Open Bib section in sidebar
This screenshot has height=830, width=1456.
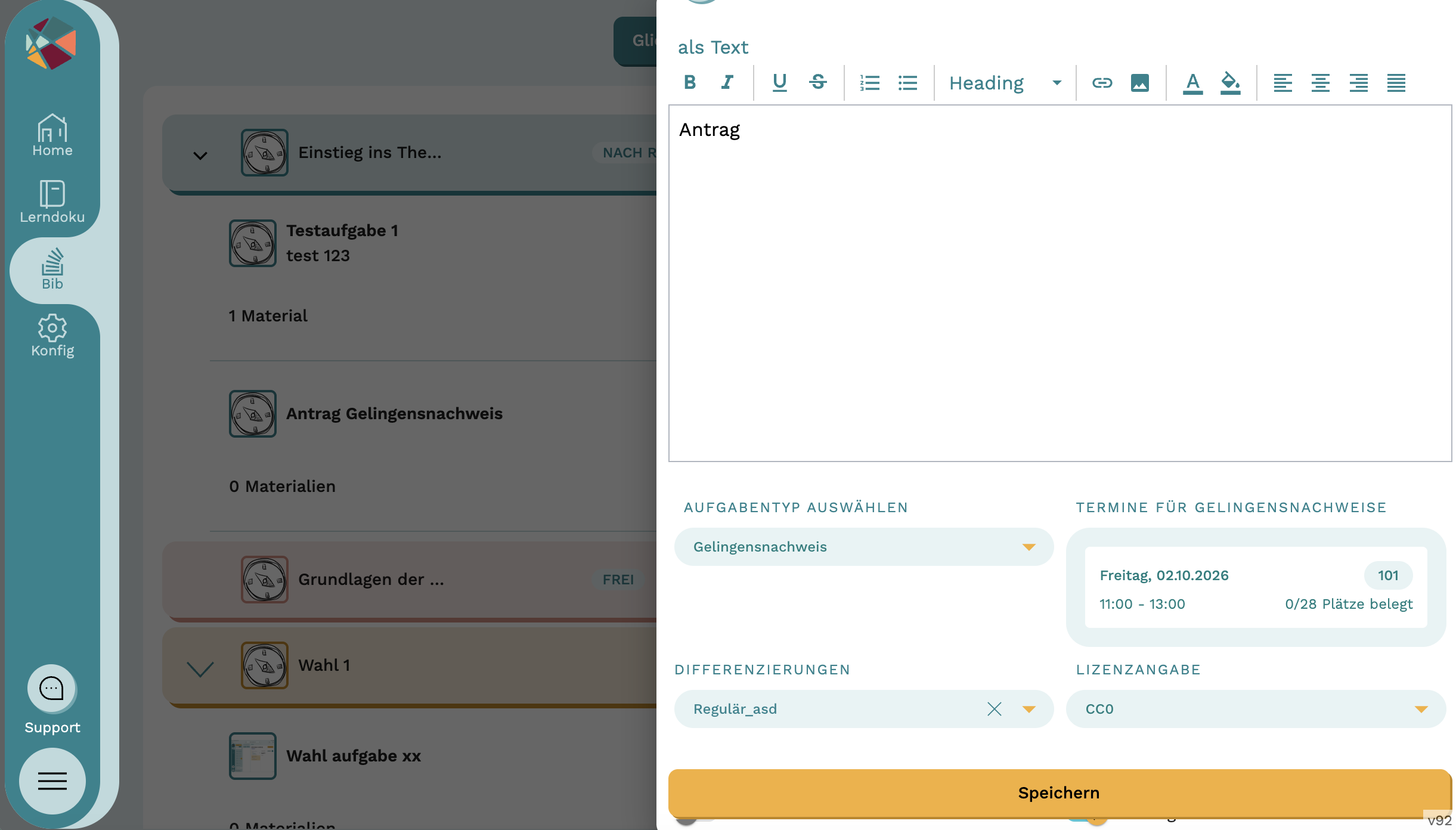pos(52,270)
